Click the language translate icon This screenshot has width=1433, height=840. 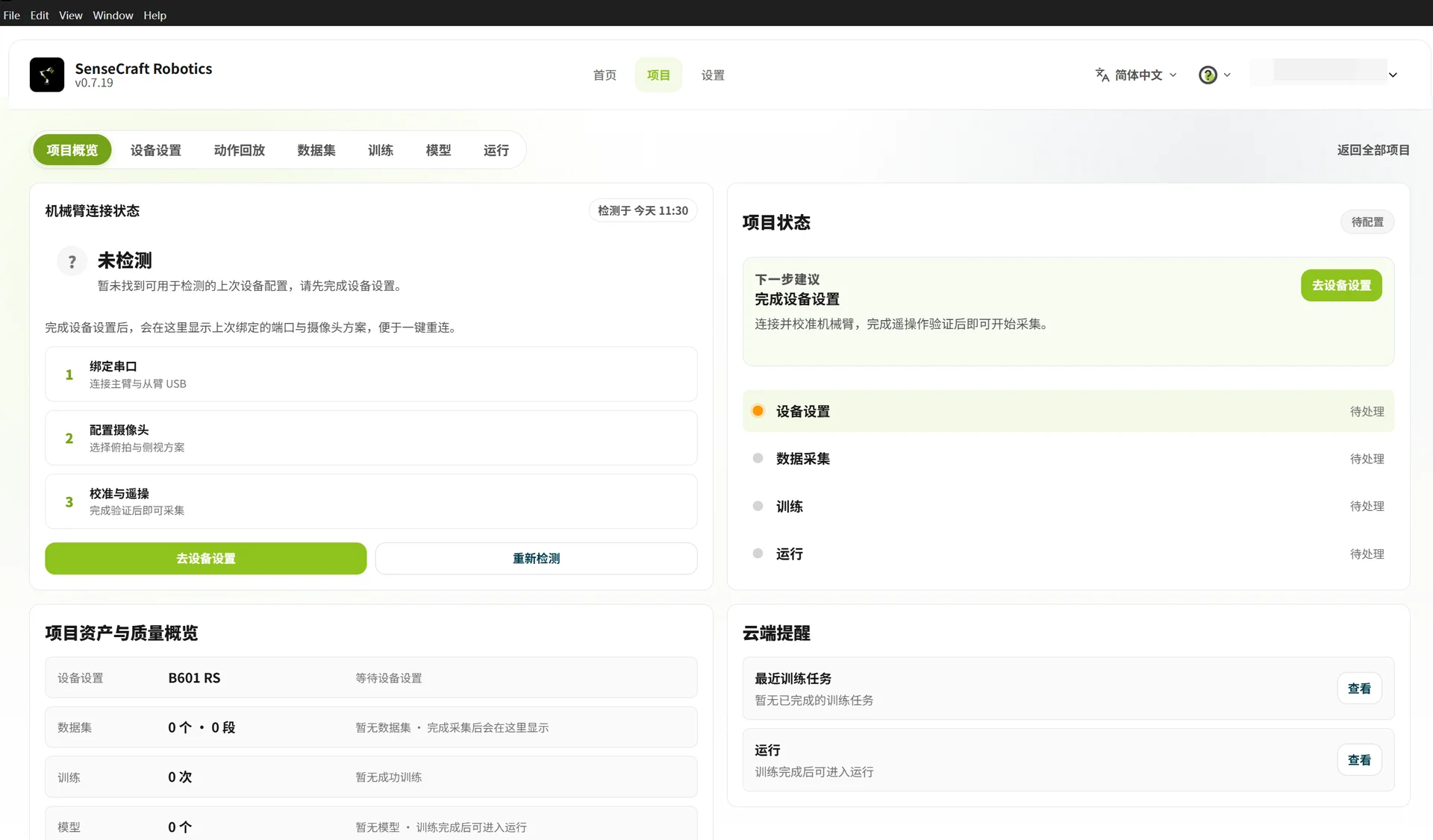(x=1102, y=75)
